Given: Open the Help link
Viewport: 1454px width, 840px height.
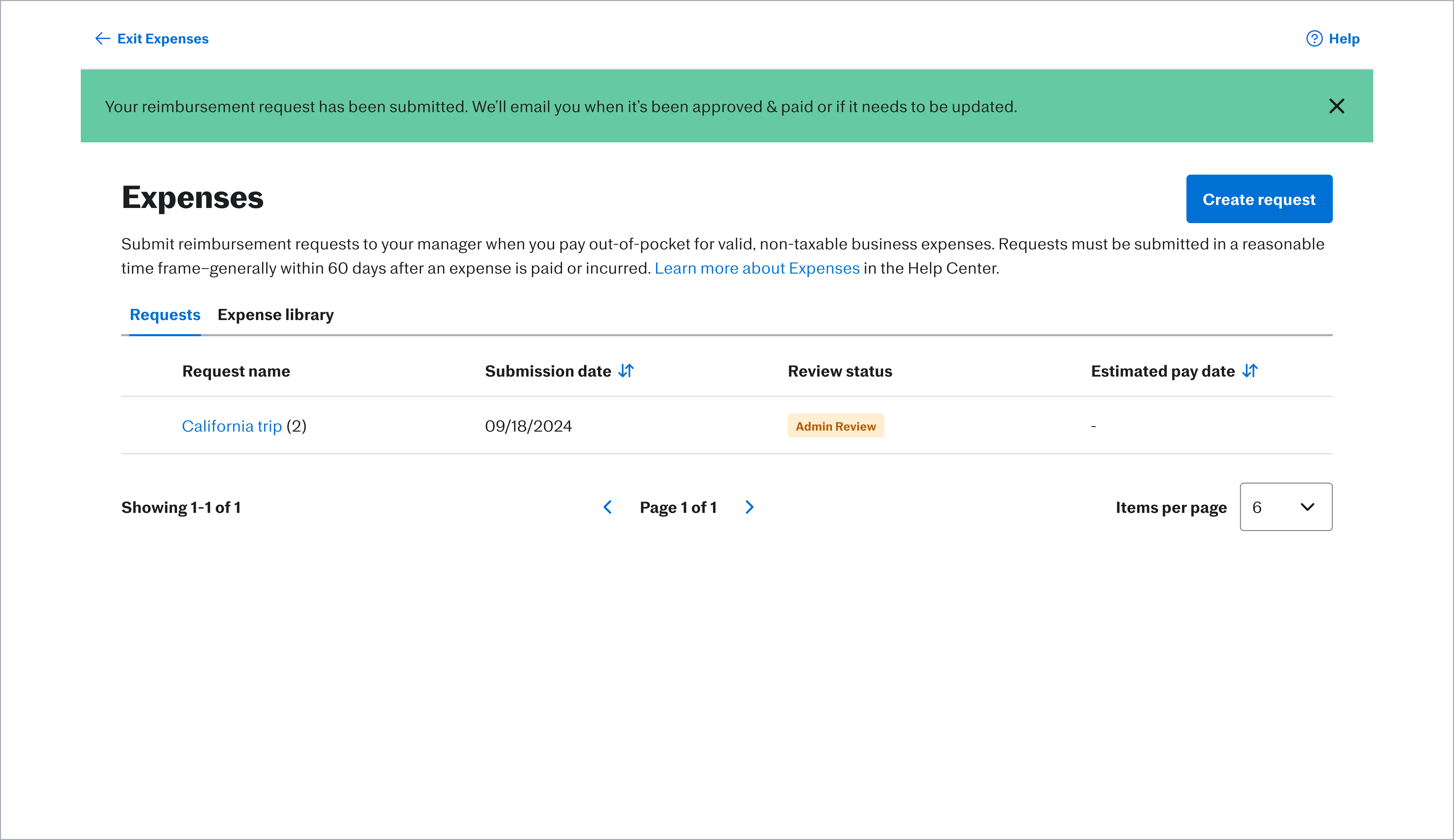Looking at the screenshot, I should coord(1333,39).
